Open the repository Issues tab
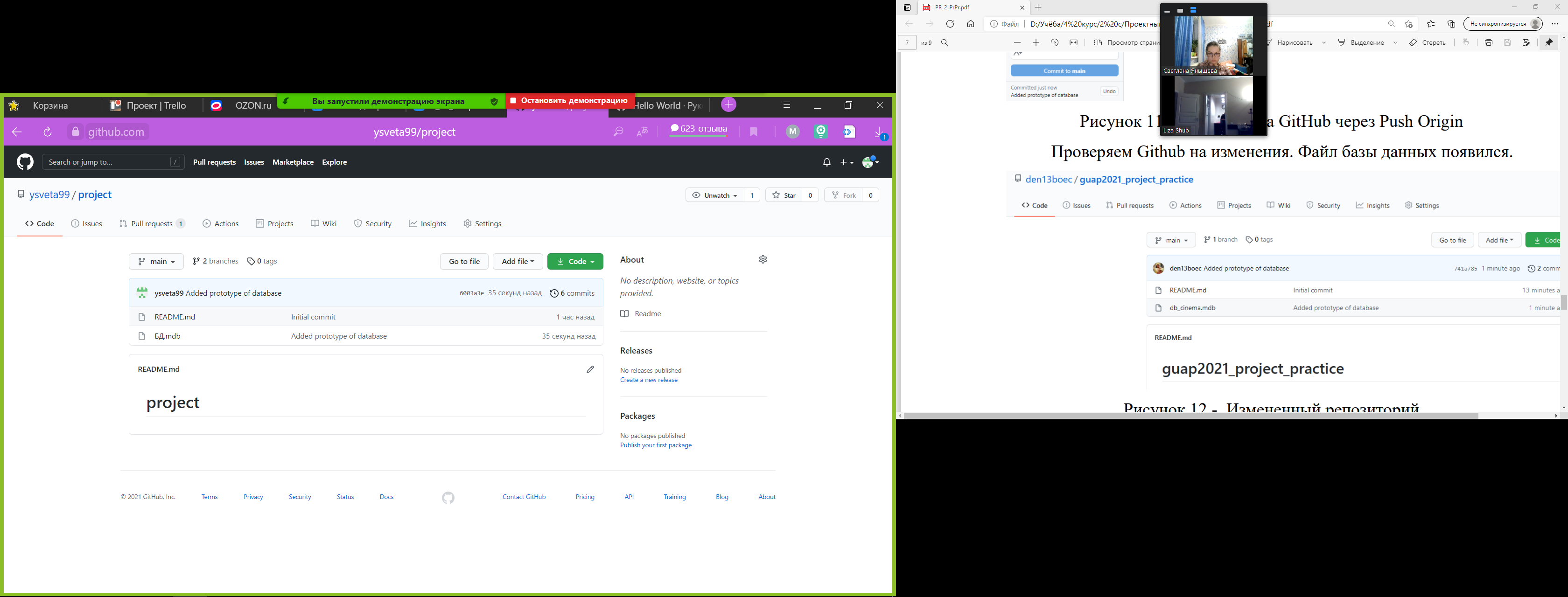Image resolution: width=1568 pixels, height=597 pixels. 86,224
